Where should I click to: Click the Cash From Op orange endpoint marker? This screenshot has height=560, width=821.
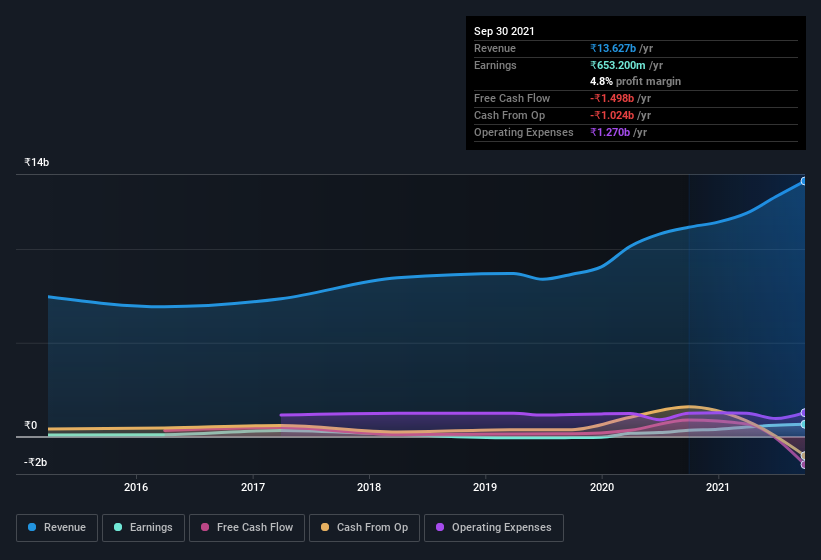tap(804, 456)
